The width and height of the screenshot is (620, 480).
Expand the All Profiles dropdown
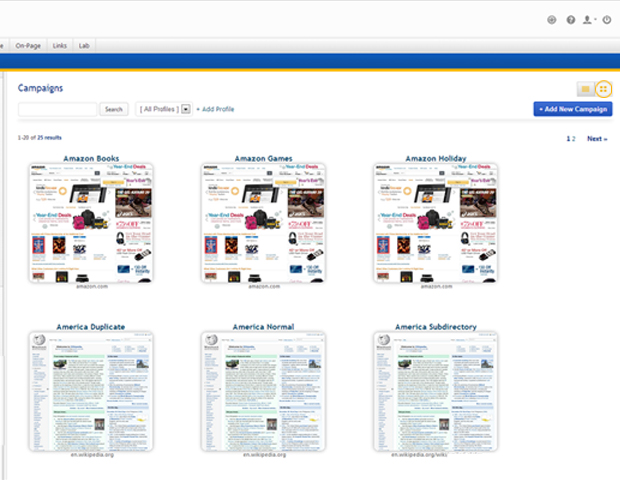[164, 109]
